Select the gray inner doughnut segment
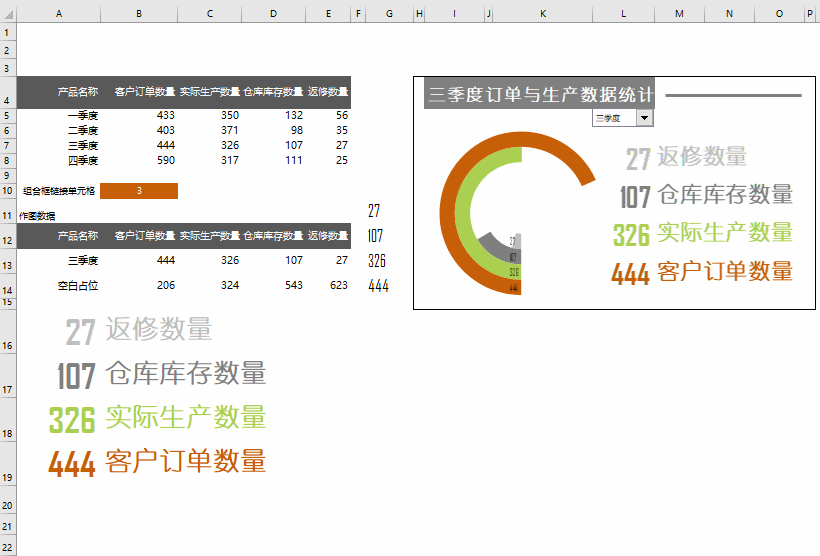This screenshot has width=820, height=556. click(499, 248)
